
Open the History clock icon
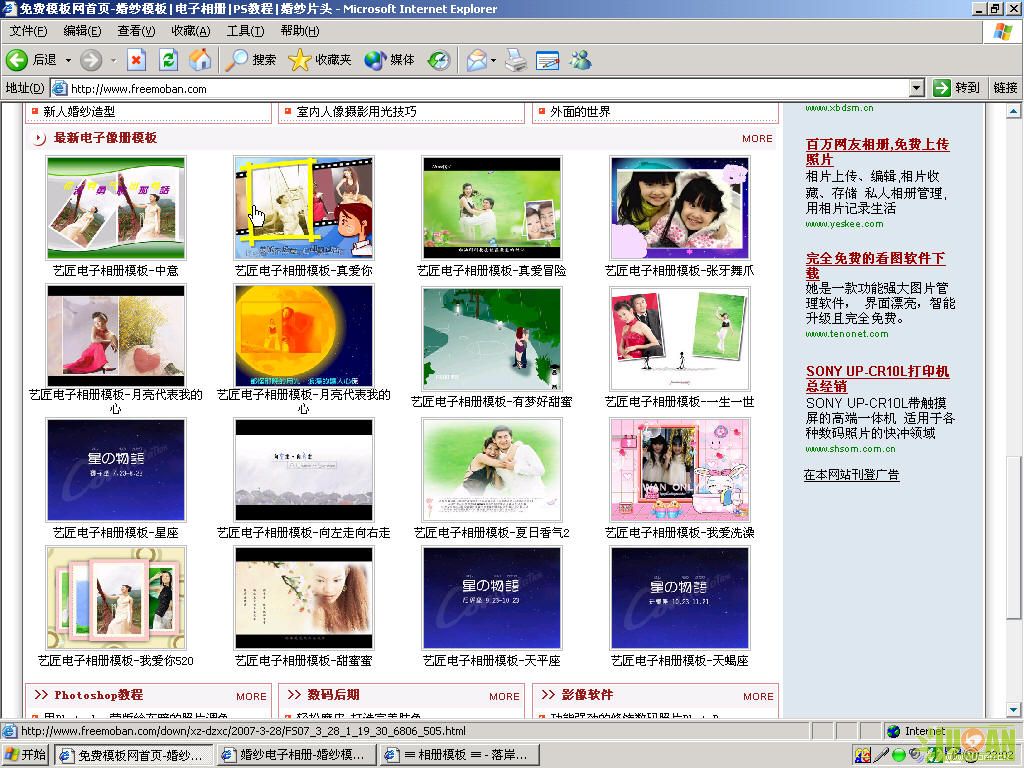tap(439, 60)
